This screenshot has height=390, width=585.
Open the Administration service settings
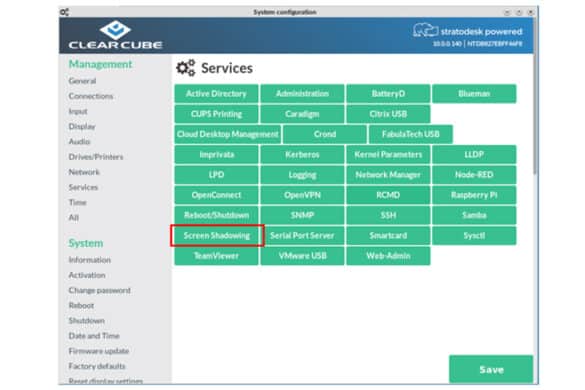(x=302, y=94)
